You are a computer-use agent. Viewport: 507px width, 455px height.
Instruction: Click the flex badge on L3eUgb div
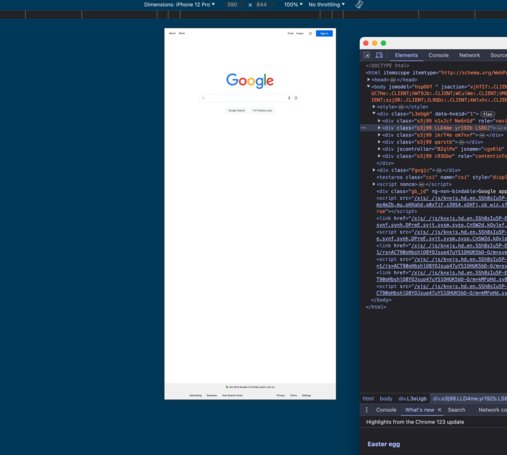tap(488, 114)
